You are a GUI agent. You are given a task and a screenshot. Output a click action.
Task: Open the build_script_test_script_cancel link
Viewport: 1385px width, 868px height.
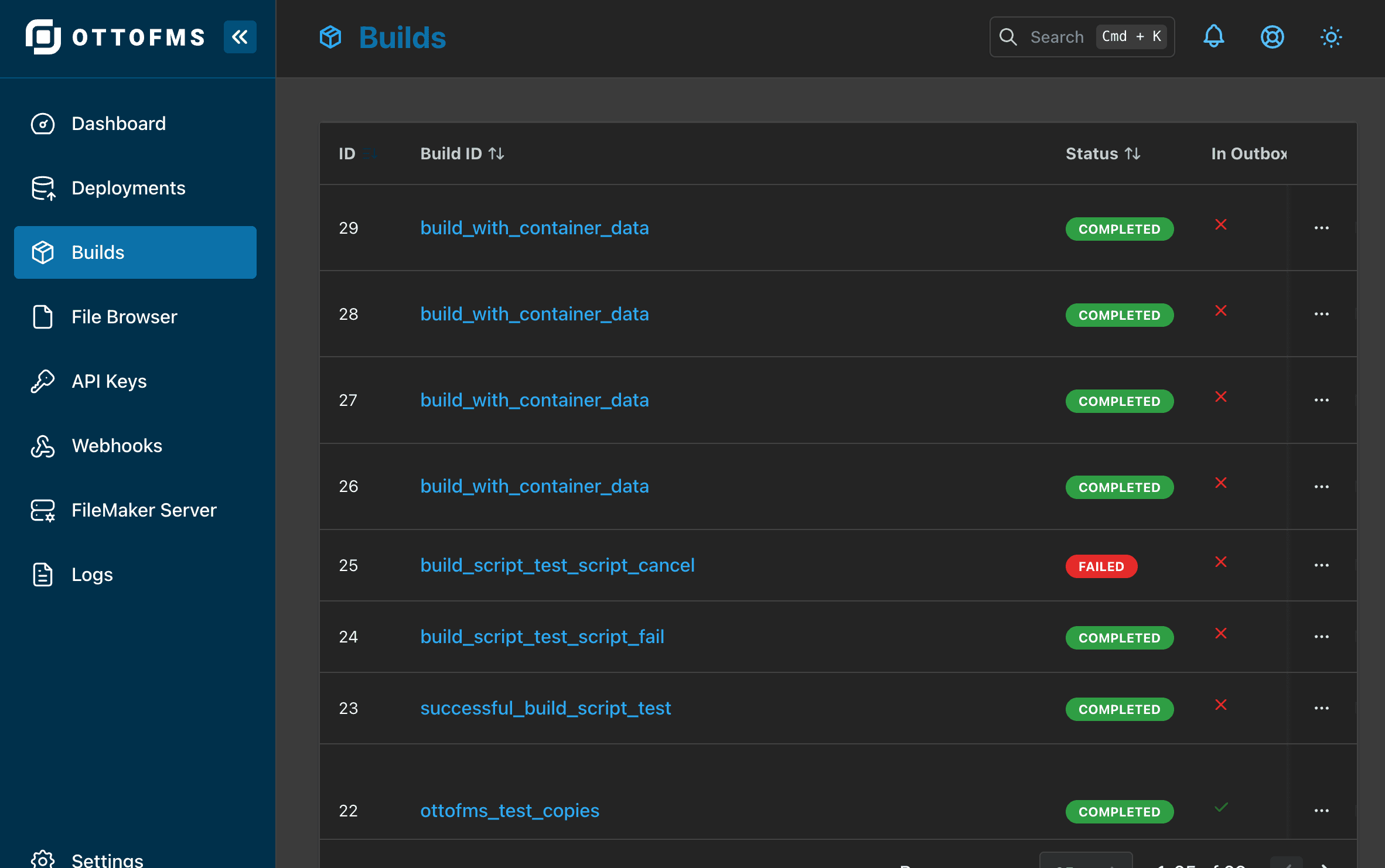557,565
